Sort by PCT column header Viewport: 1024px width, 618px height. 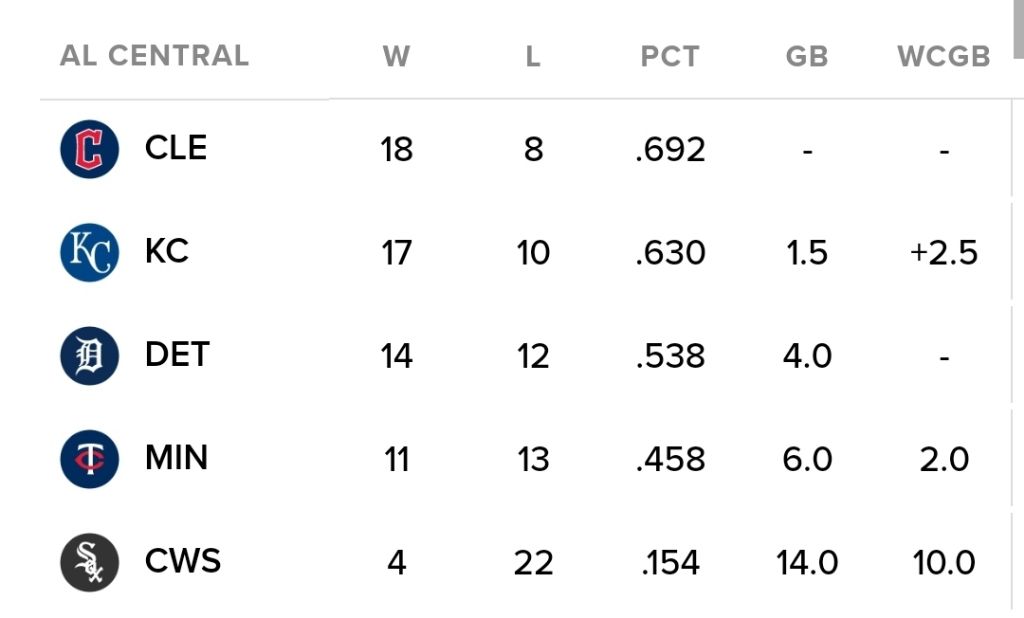coord(670,57)
